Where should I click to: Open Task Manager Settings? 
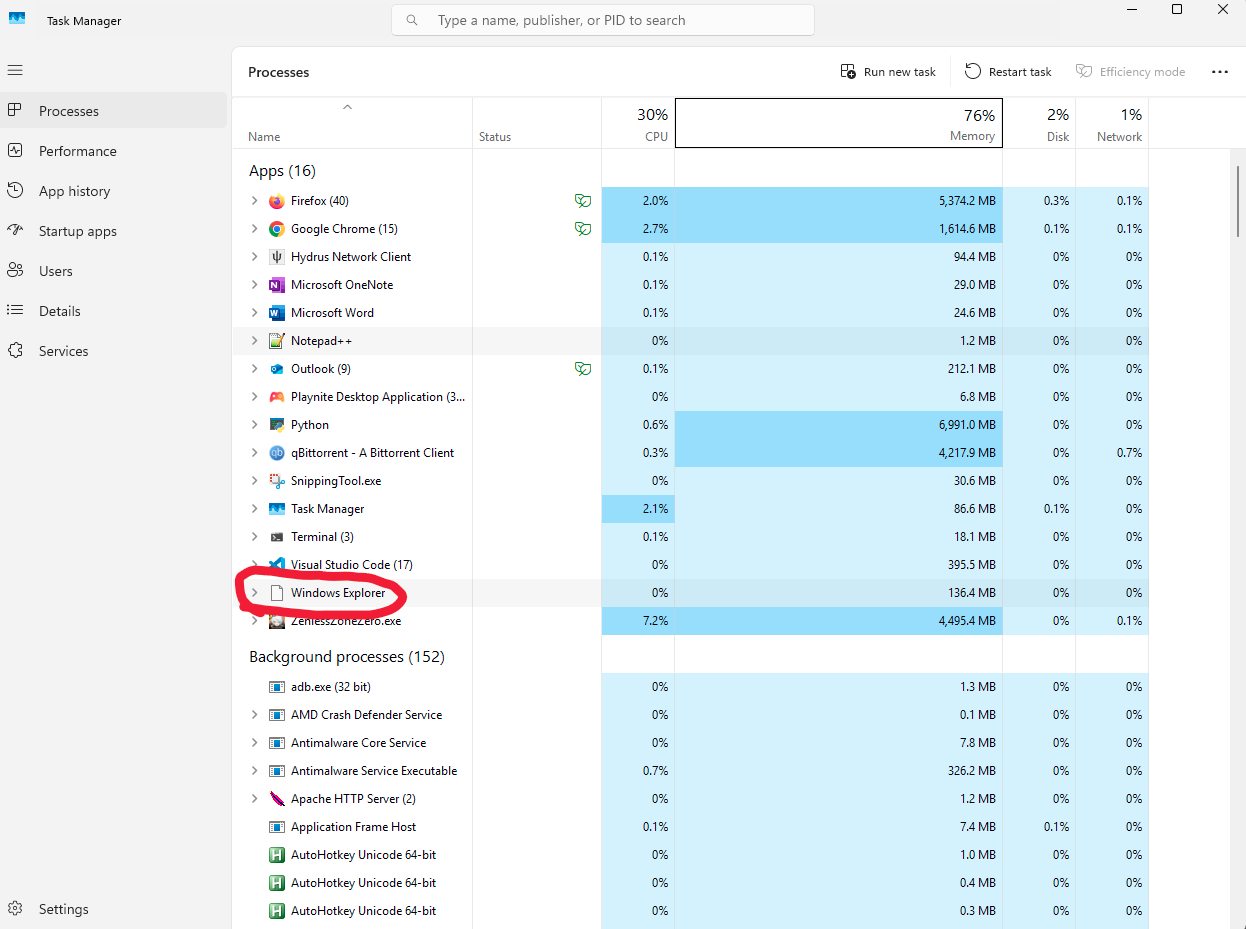point(114,909)
